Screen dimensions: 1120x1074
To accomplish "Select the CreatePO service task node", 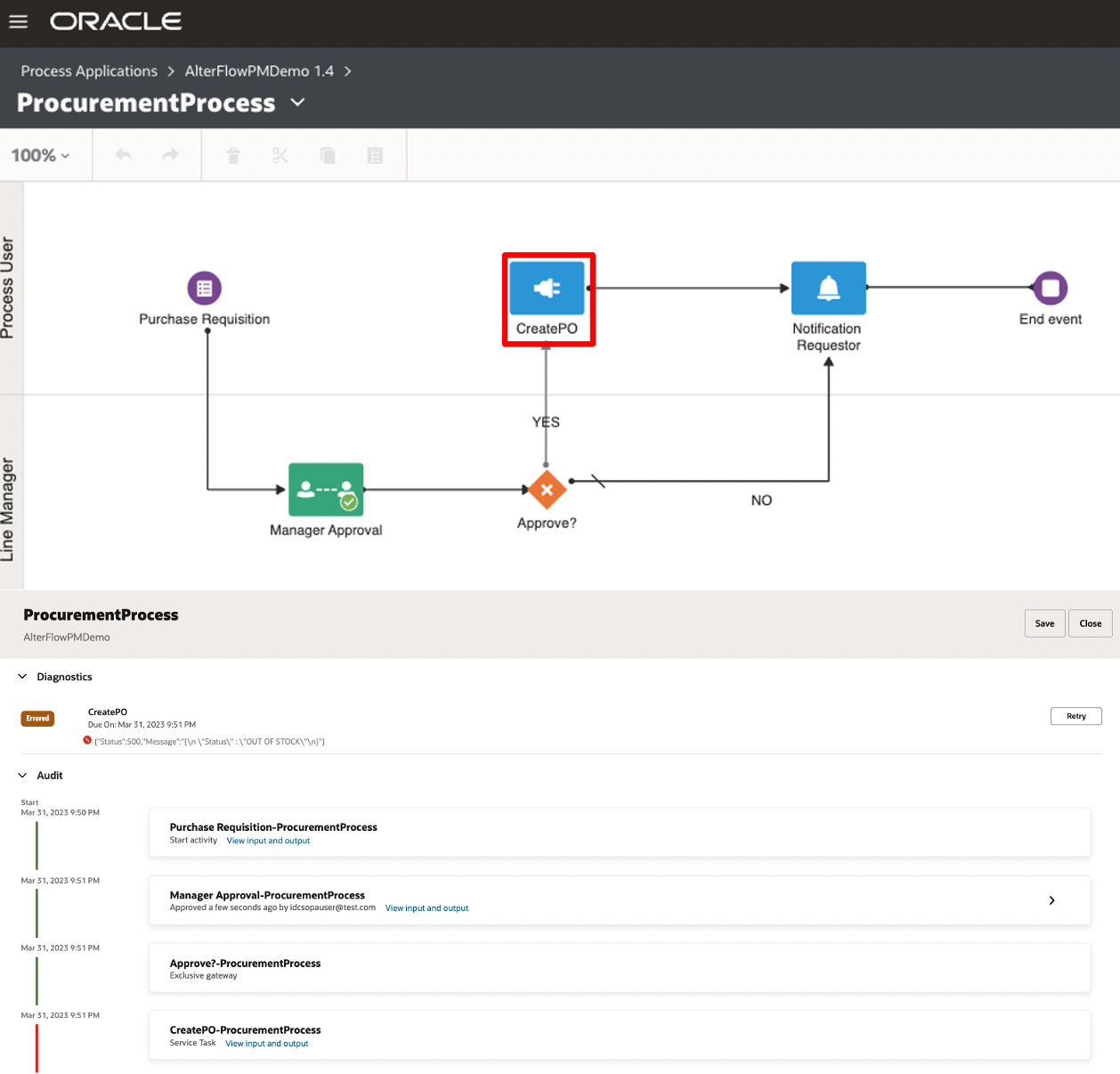I will click(x=547, y=288).
